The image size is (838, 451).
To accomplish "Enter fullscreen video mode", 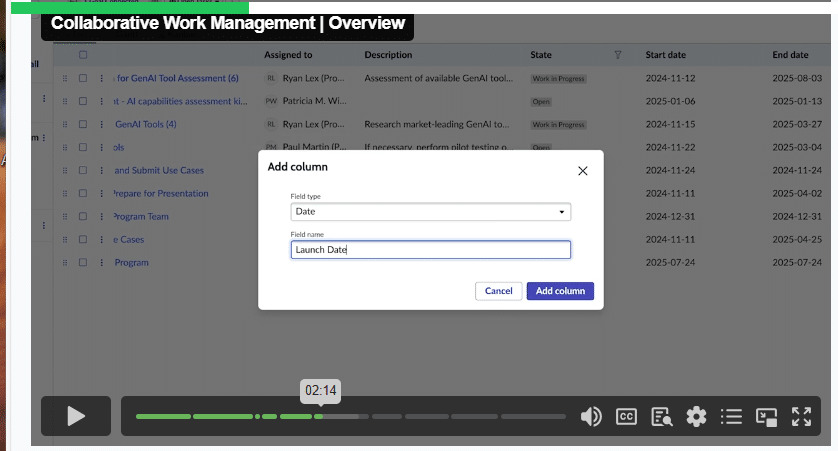I will click(801, 417).
